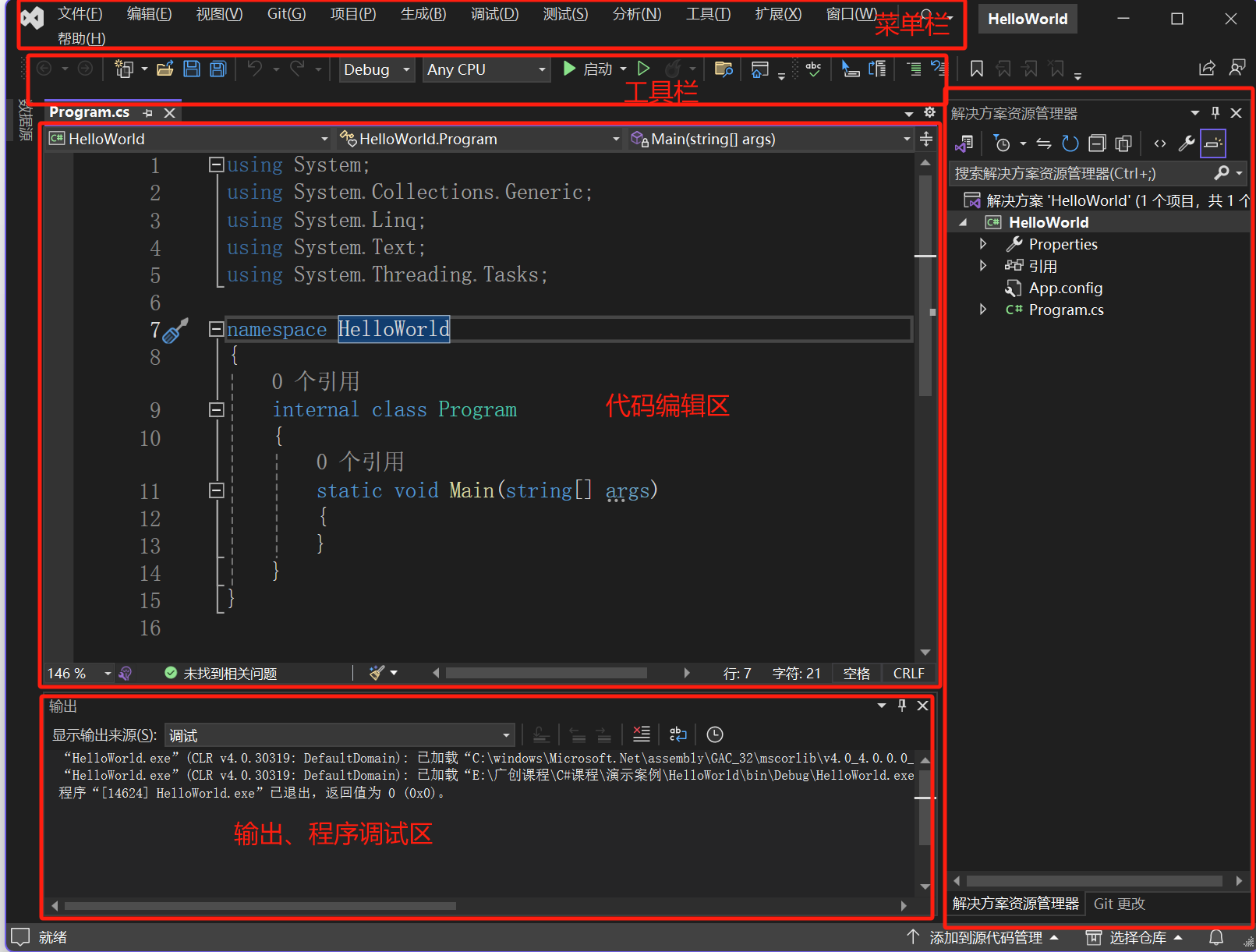The image size is (1256, 952).
Task: Toggle word wrap in the Output panel
Action: [x=678, y=734]
